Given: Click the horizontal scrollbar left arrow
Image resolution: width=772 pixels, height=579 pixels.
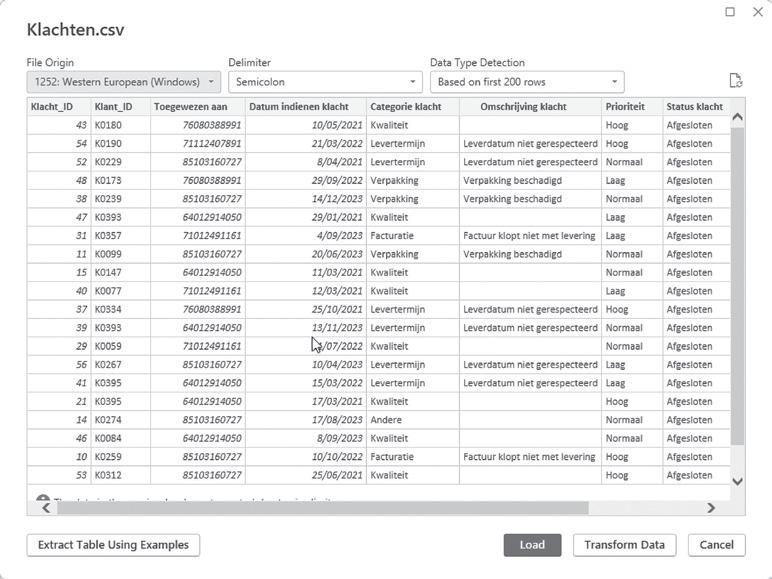Looking at the screenshot, I should coord(46,508).
